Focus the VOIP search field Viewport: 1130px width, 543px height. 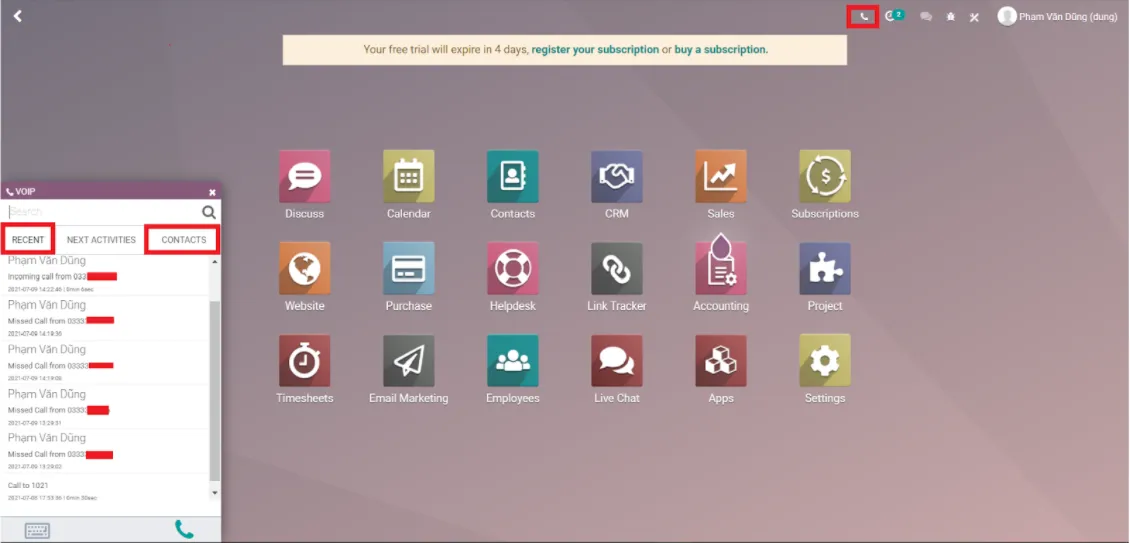pyautogui.click(x=104, y=211)
